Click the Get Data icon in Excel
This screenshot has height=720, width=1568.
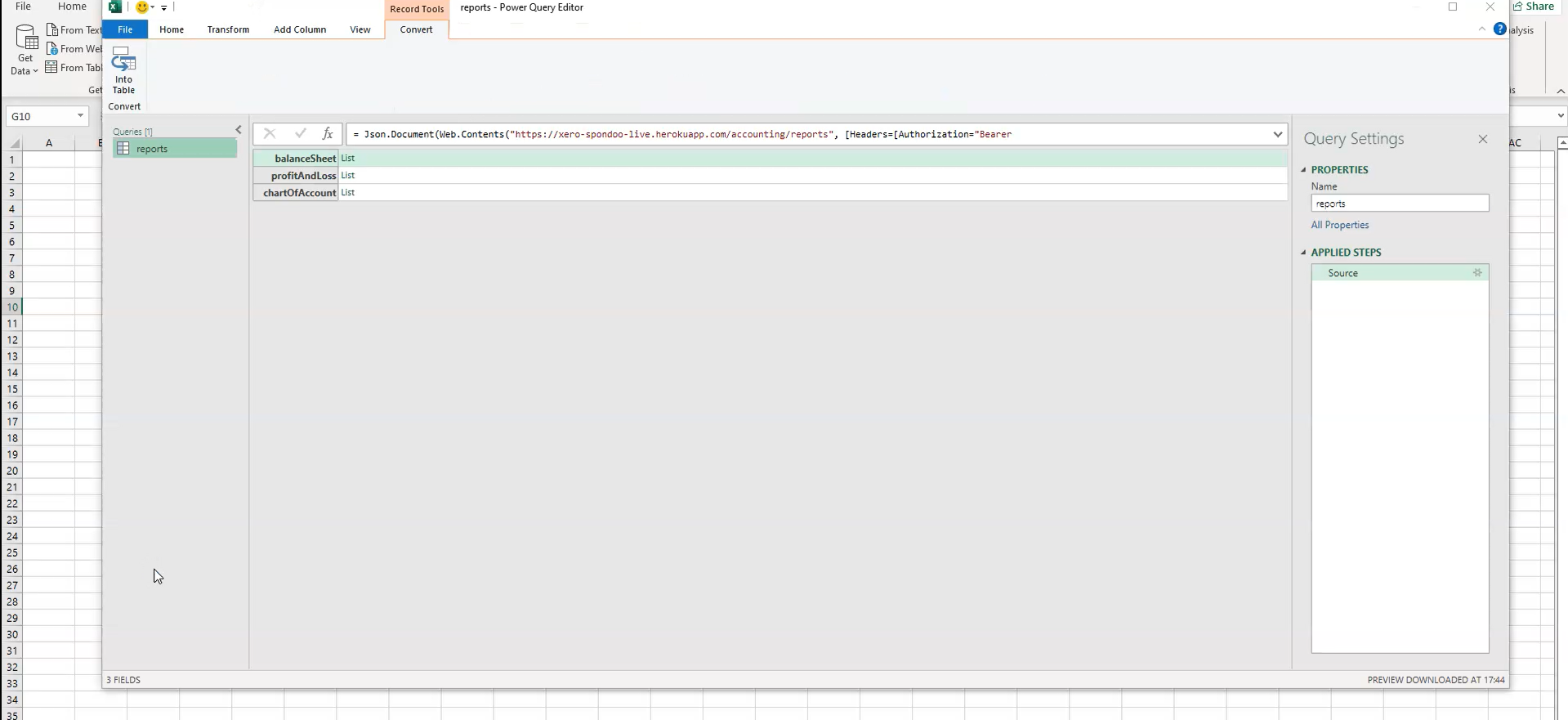click(x=25, y=49)
